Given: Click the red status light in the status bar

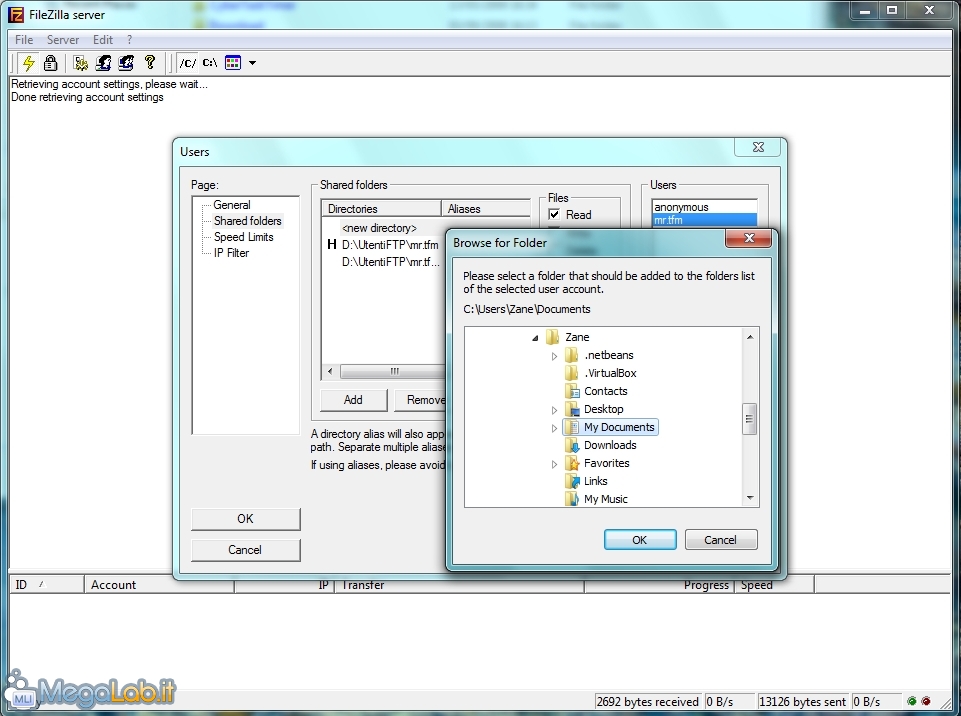Looking at the screenshot, I should pyautogui.click(x=926, y=701).
